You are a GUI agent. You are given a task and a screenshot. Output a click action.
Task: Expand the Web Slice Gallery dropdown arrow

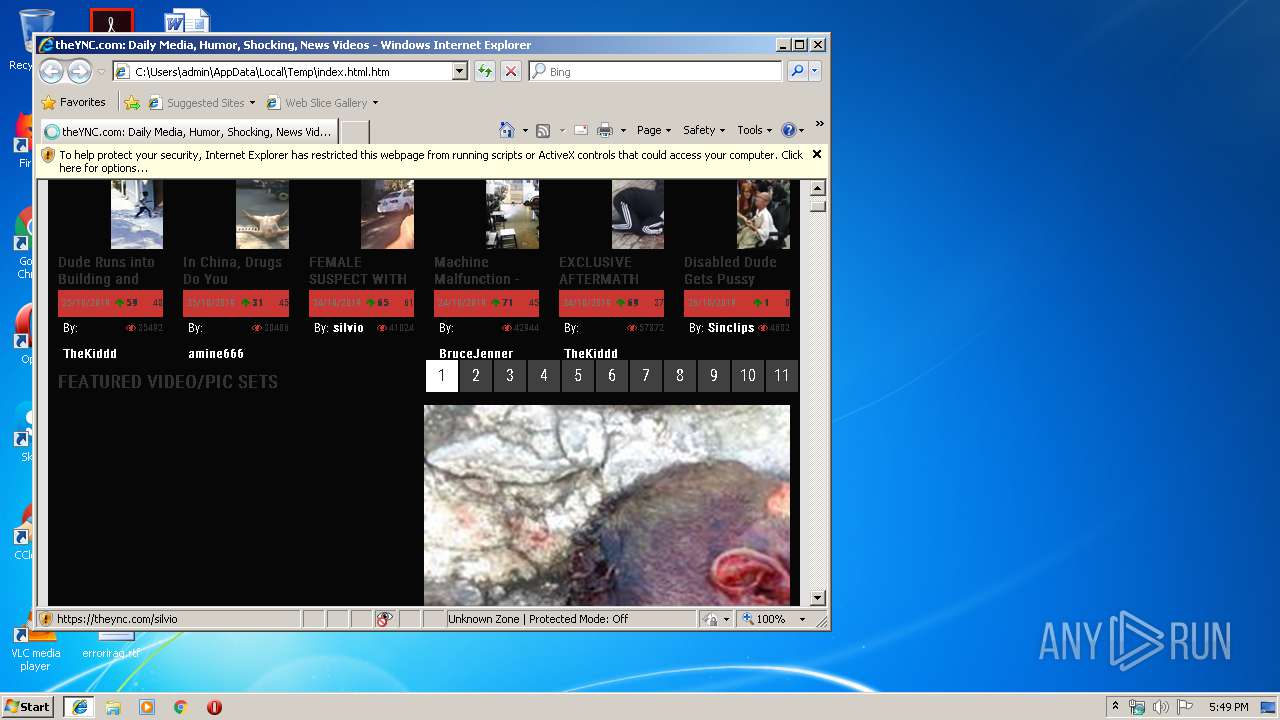(375, 103)
